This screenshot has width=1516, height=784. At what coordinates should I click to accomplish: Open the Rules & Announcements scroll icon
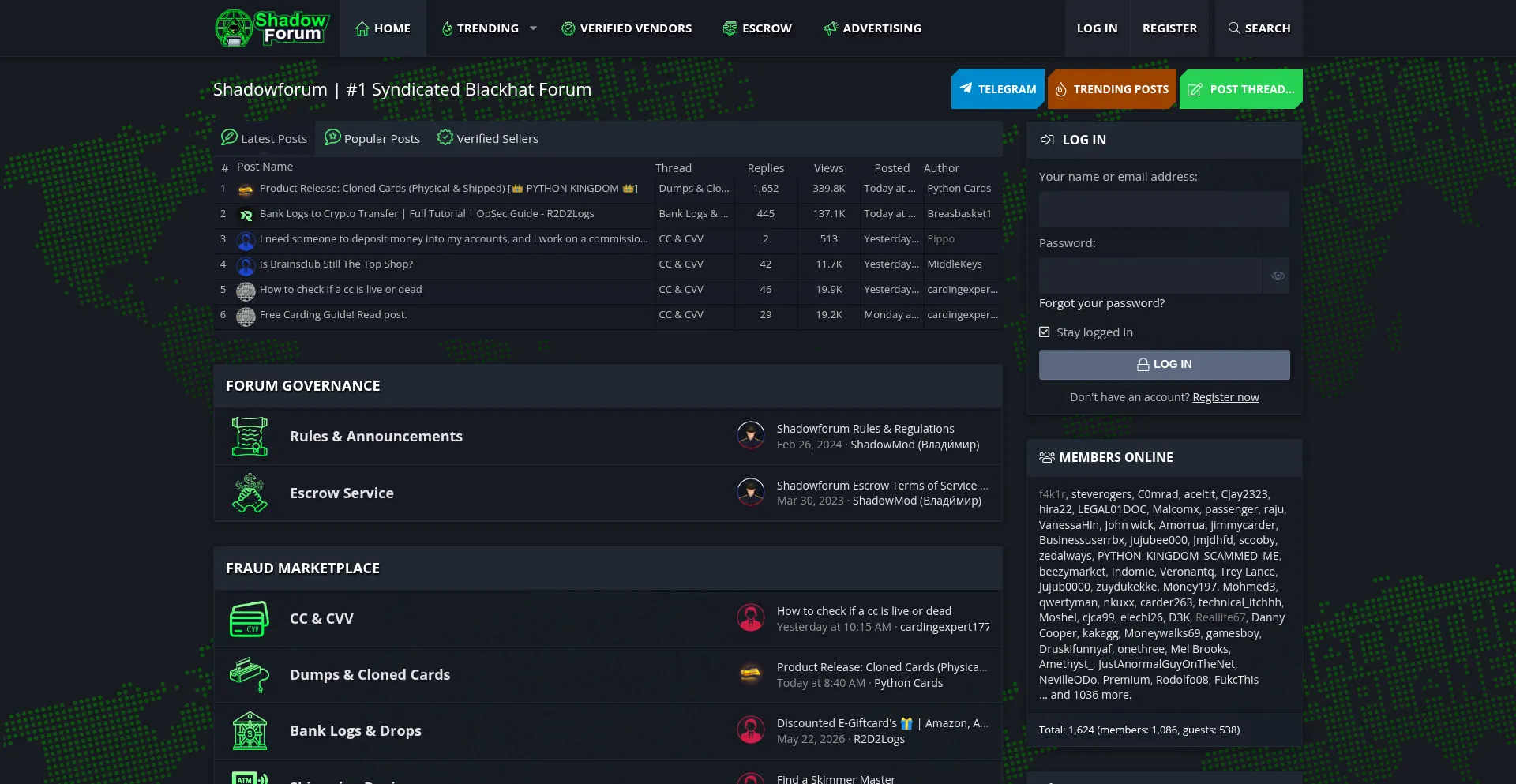coord(250,437)
